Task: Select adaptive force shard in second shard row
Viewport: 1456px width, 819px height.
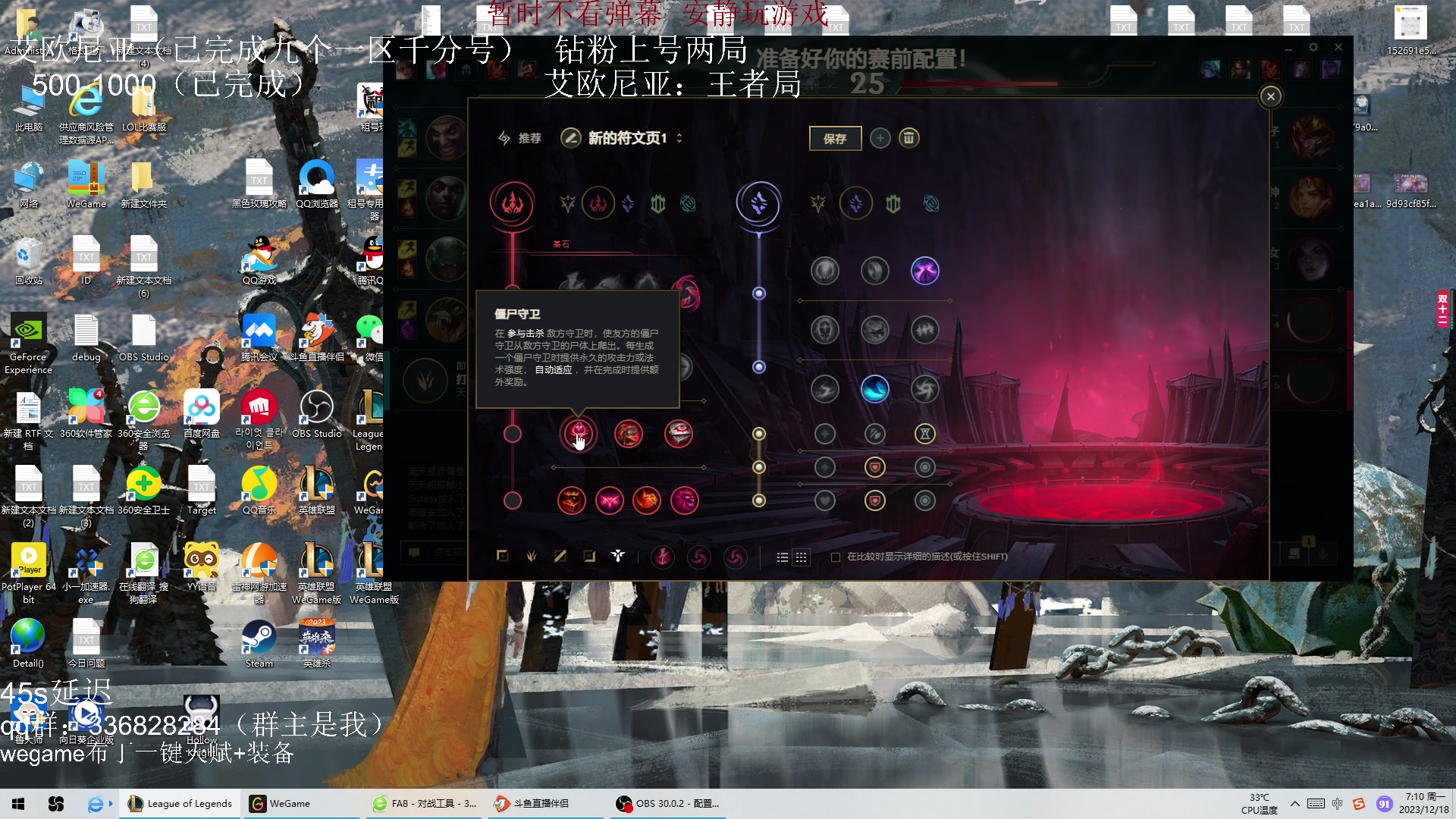Action: pyautogui.click(x=825, y=467)
